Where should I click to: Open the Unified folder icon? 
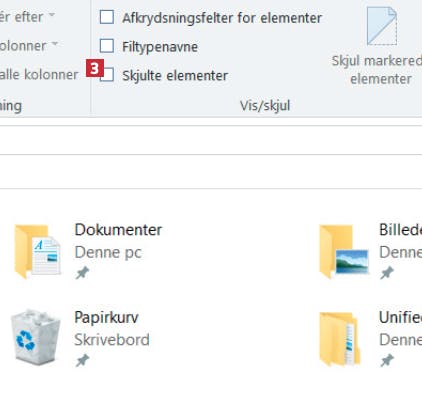(340, 339)
